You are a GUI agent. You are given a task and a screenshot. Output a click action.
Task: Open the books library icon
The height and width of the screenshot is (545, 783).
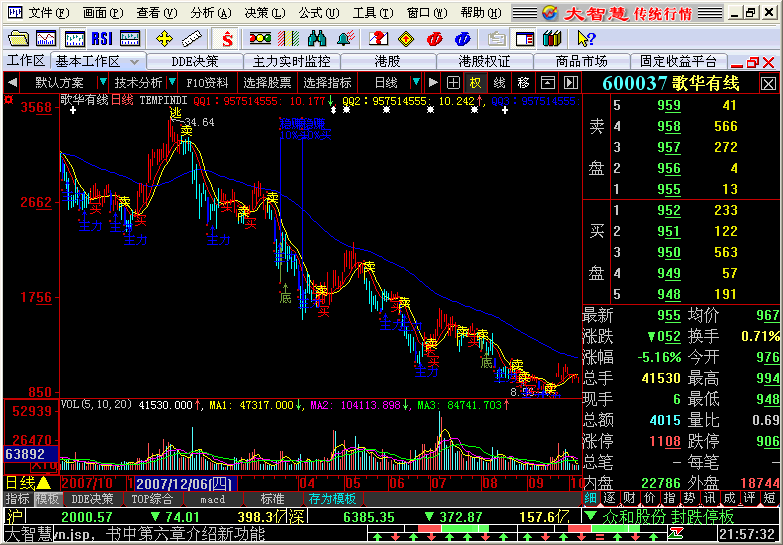coord(552,38)
